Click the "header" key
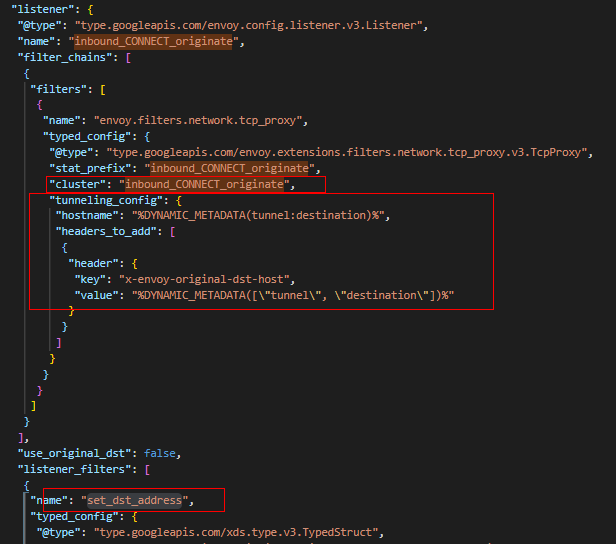The height and width of the screenshot is (544, 616). click(x=93, y=263)
